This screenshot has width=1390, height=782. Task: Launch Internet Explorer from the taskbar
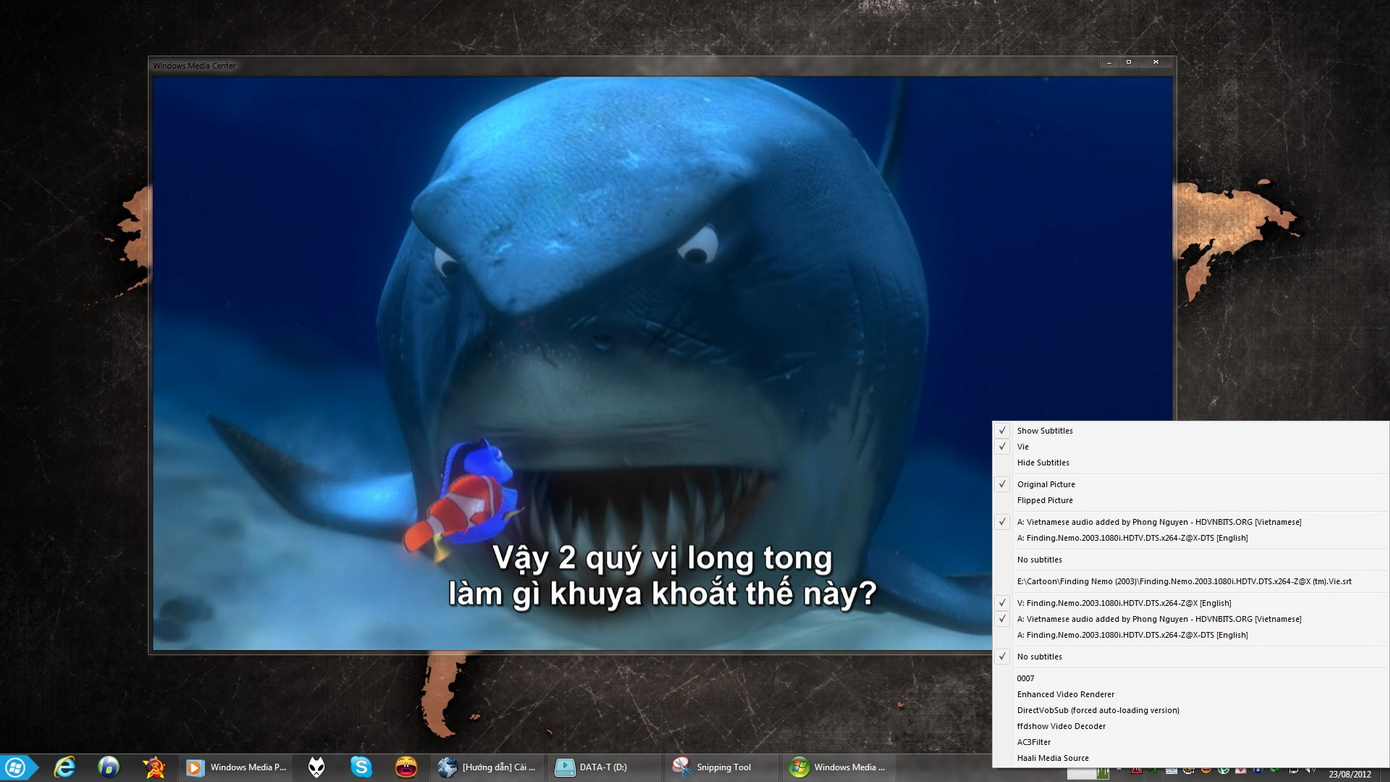click(x=65, y=767)
